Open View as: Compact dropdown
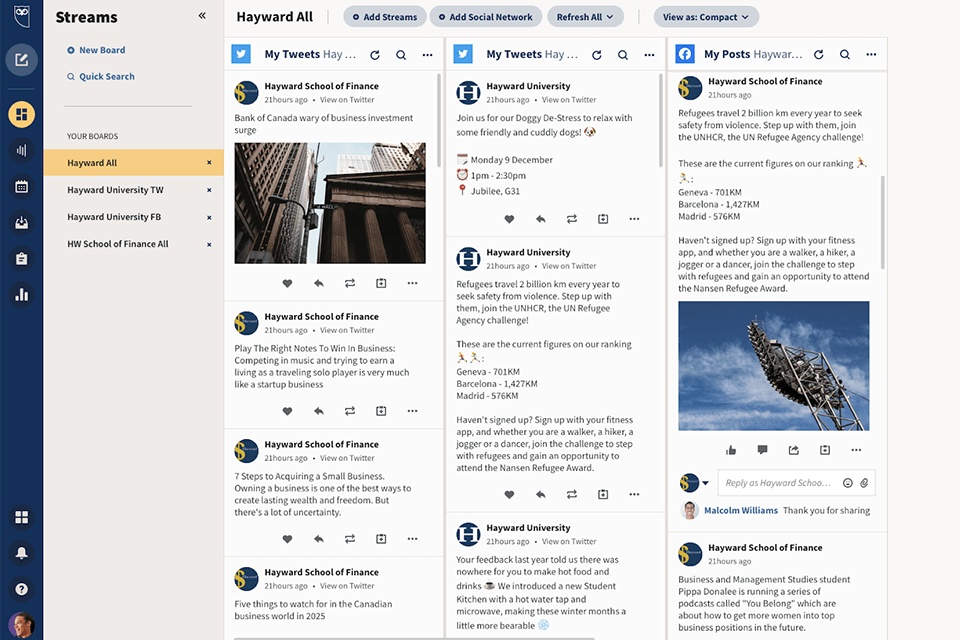The height and width of the screenshot is (640, 960). 706,17
